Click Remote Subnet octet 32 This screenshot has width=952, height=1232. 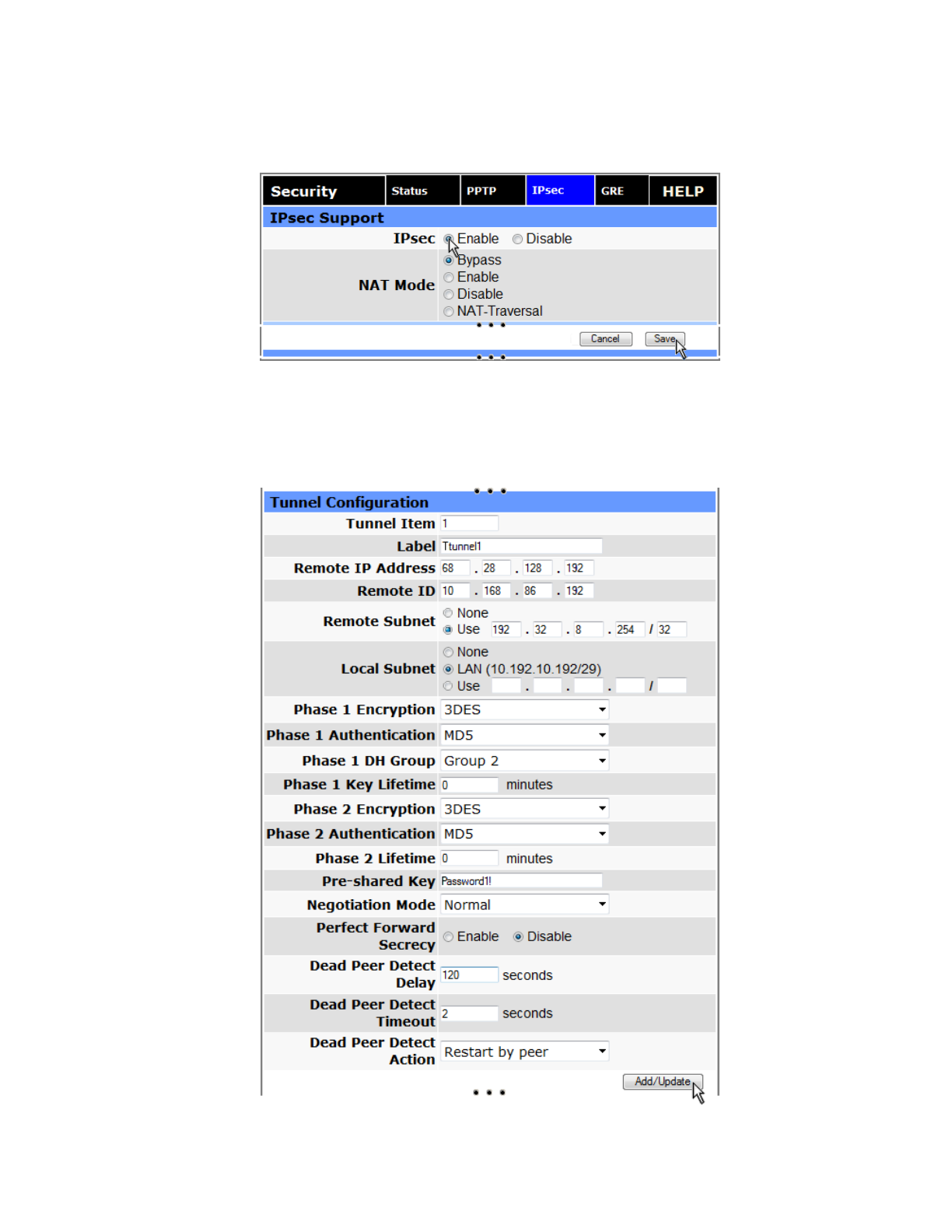coord(548,630)
